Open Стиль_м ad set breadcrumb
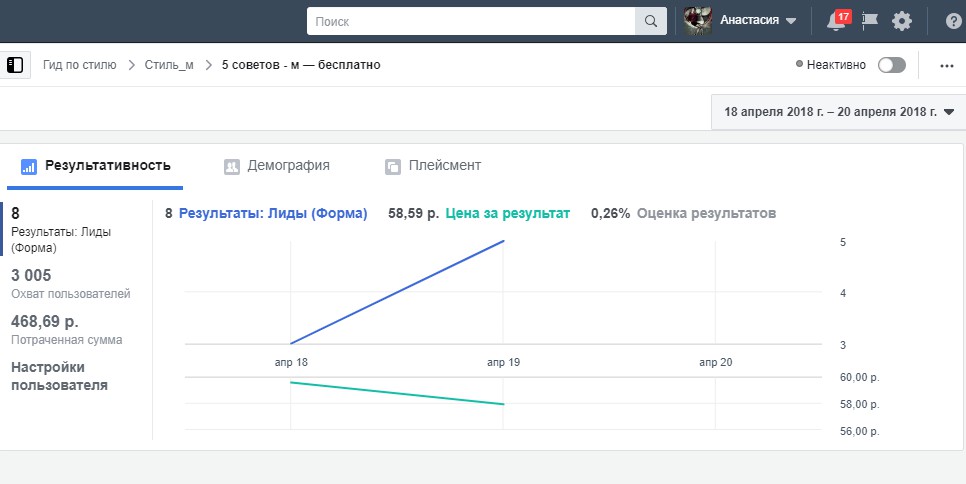 pyautogui.click(x=169, y=65)
